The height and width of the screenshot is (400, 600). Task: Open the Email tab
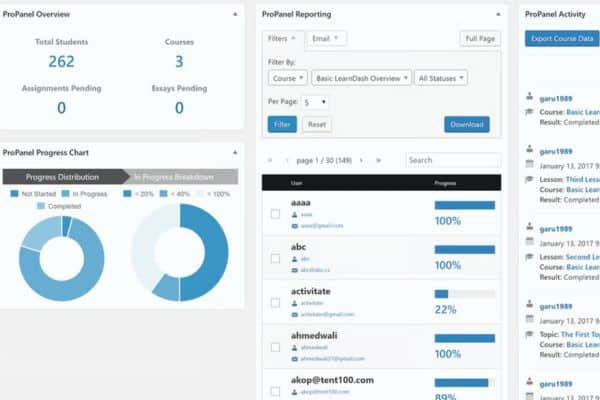326,39
